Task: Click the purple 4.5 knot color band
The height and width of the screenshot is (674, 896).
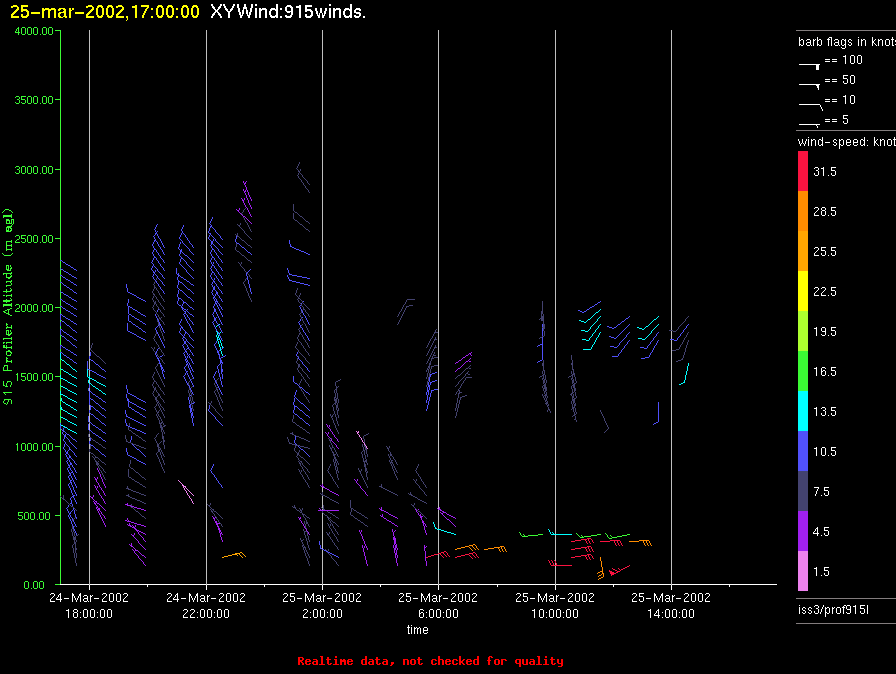Action: point(803,531)
